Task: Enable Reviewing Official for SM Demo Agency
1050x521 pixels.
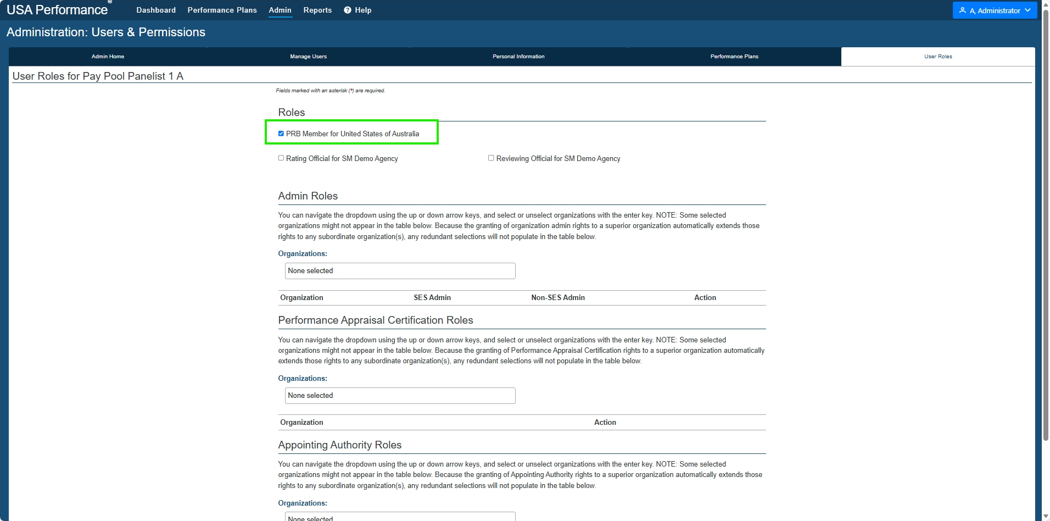Action: [x=491, y=158]
